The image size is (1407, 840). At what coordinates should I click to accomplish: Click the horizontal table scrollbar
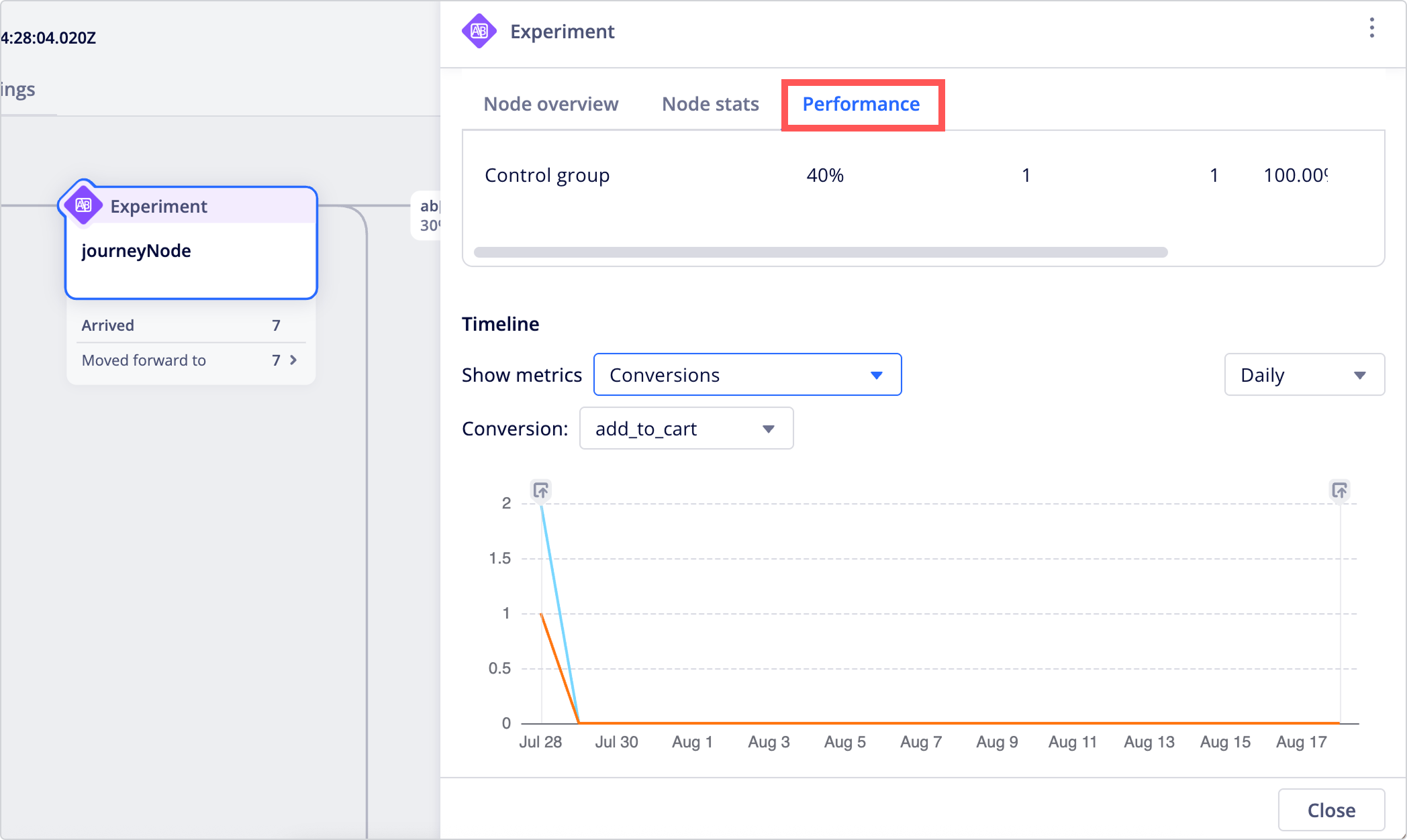coord(820,252)
